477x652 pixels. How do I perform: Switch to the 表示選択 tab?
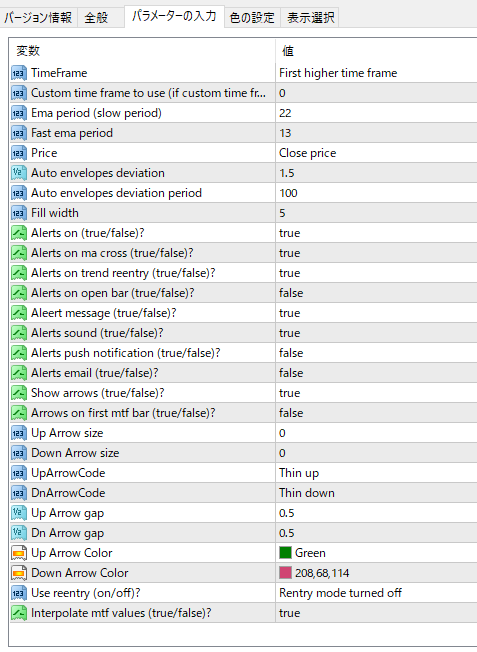(x=310, y=17)
